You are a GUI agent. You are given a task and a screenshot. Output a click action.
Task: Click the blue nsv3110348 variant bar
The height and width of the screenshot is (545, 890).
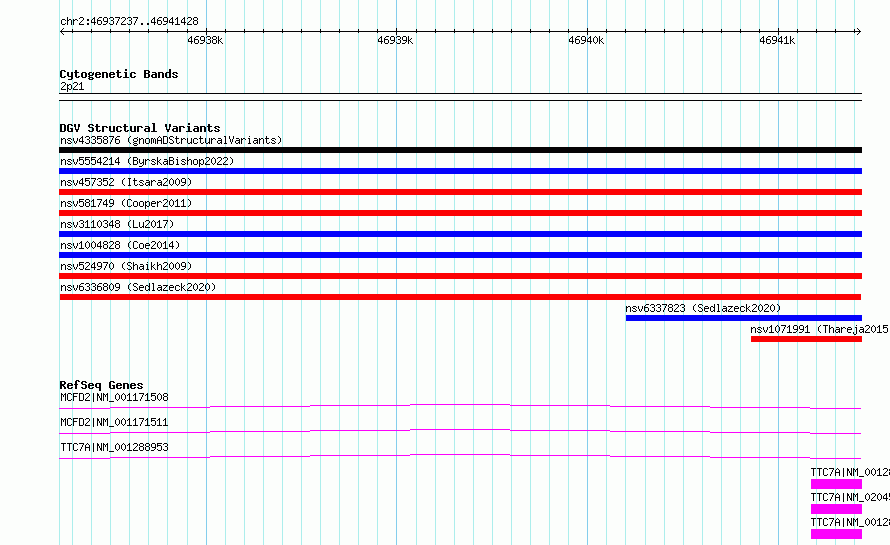tap(460, 234)
